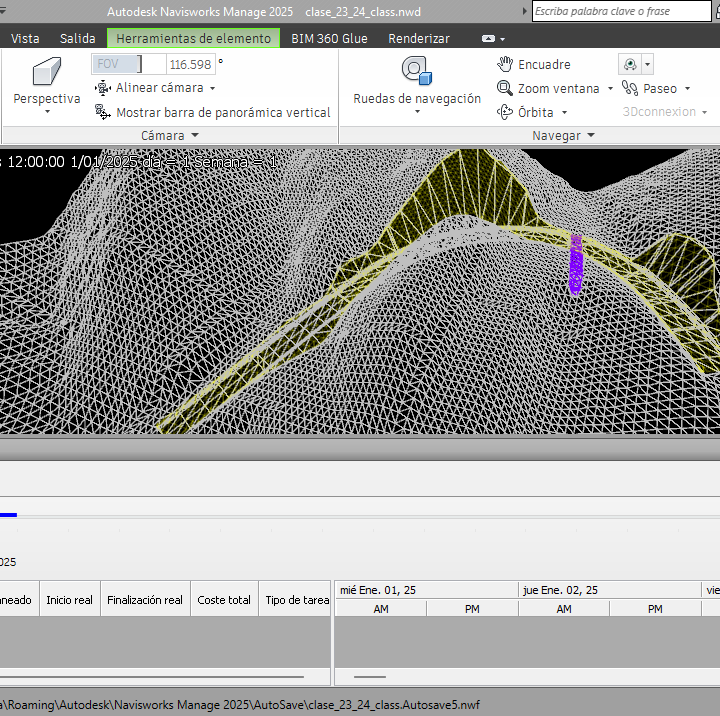720x716 pixels.
Task: Activate the Zoom ventana tool
Action: [506, 88]
